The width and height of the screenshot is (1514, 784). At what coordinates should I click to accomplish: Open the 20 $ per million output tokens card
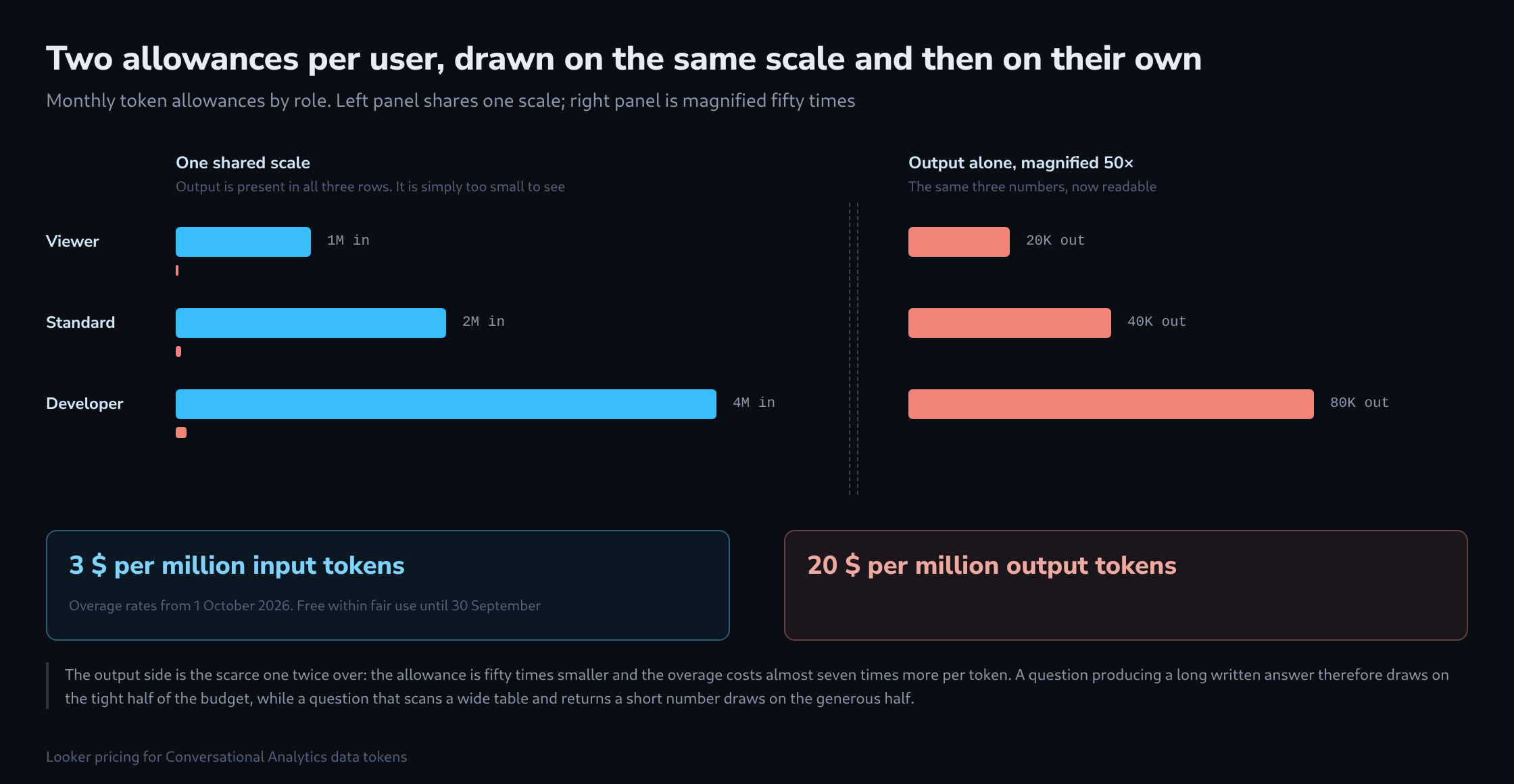click(x=1126, y=585)
